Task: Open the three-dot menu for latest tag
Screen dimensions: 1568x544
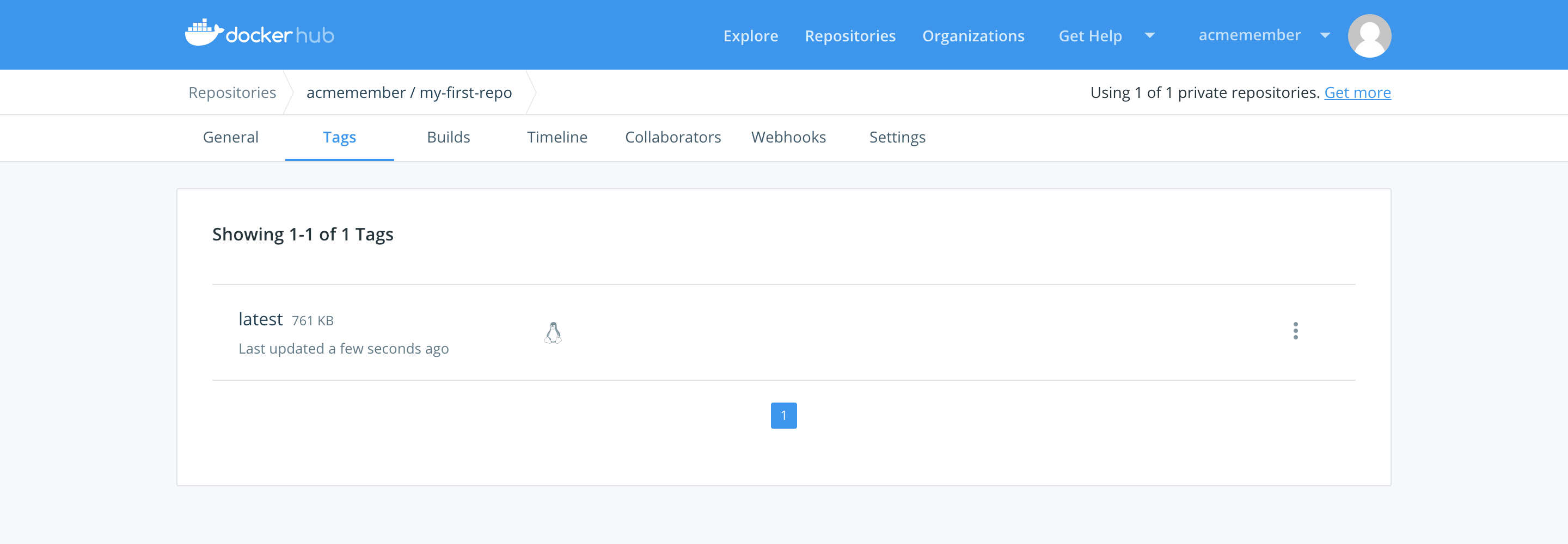Action: point(1295,331)
